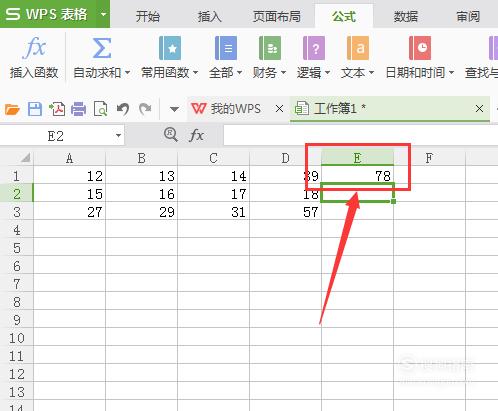Screen dimensions: 498x411
Task: Expand the 日期和时间 dropdown arrow
Action: (451, 72)
